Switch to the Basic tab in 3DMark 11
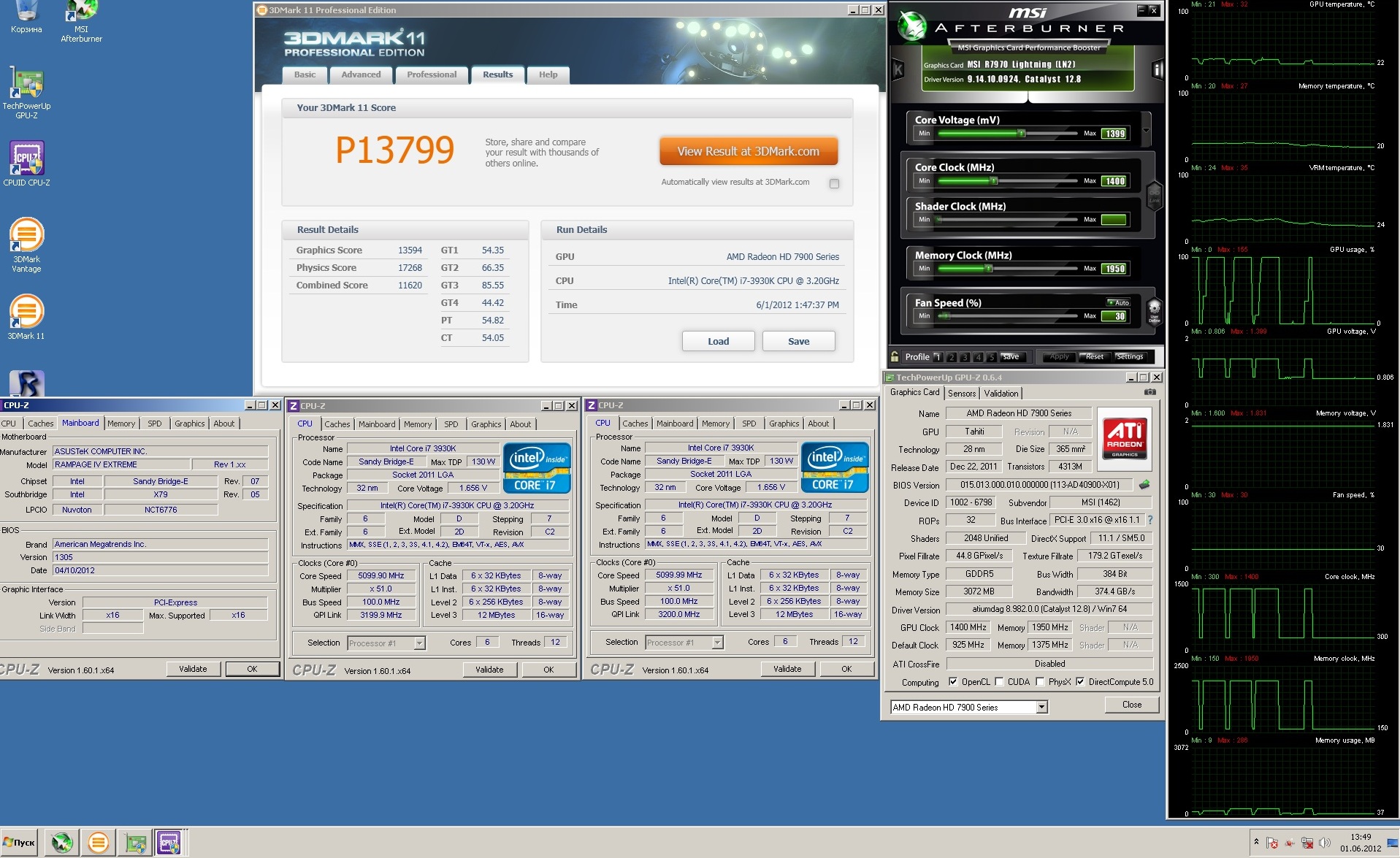The width and height of the screenshot is (1400, 858). click(305, 74)
